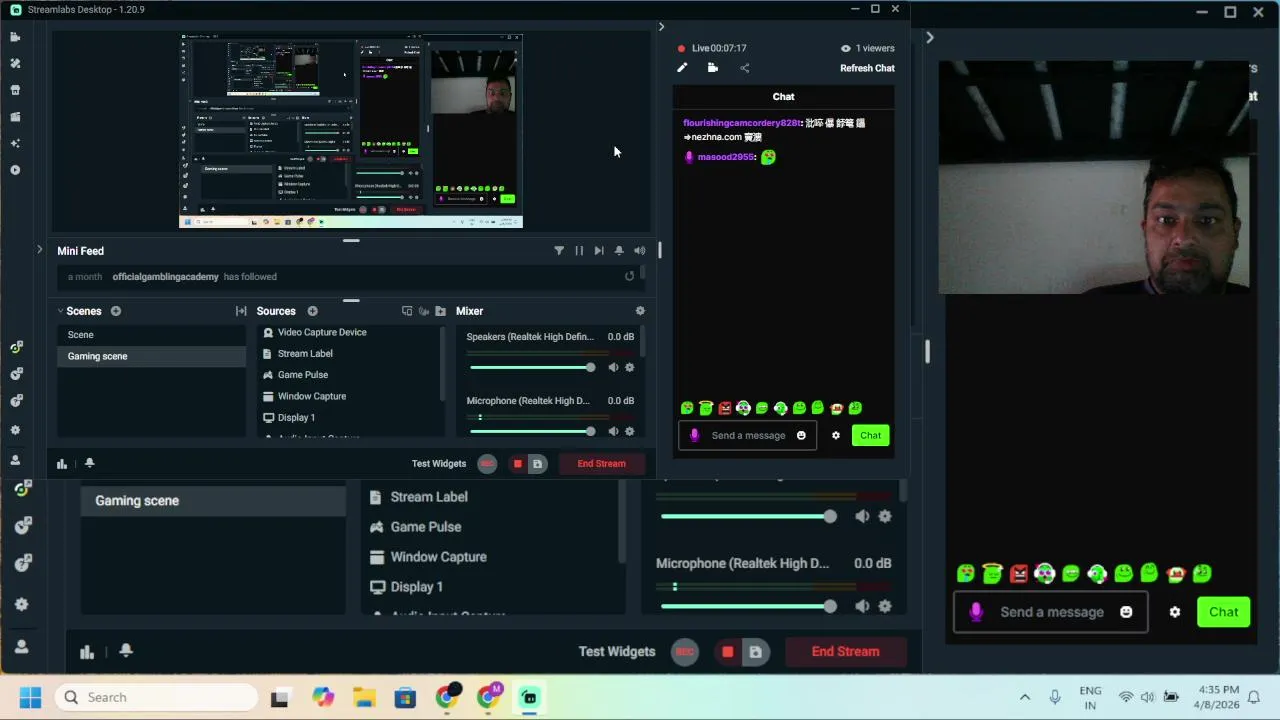Toggle audio sources visibility icon in Sources header

coord(424,311)
